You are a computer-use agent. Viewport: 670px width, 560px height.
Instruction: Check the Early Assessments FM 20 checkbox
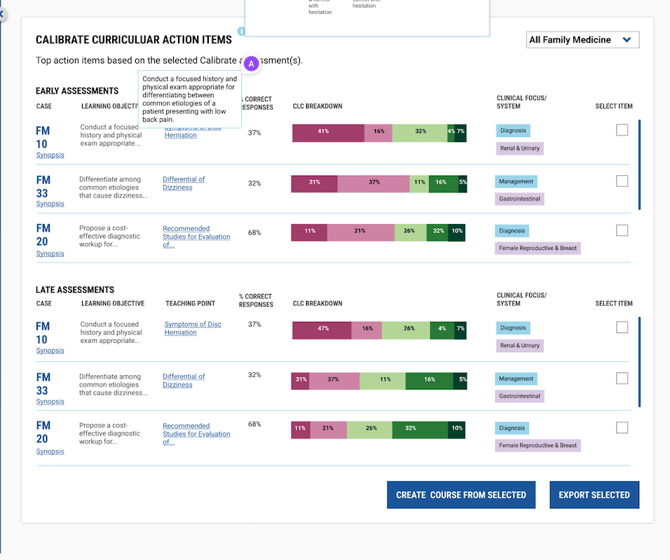622,230
